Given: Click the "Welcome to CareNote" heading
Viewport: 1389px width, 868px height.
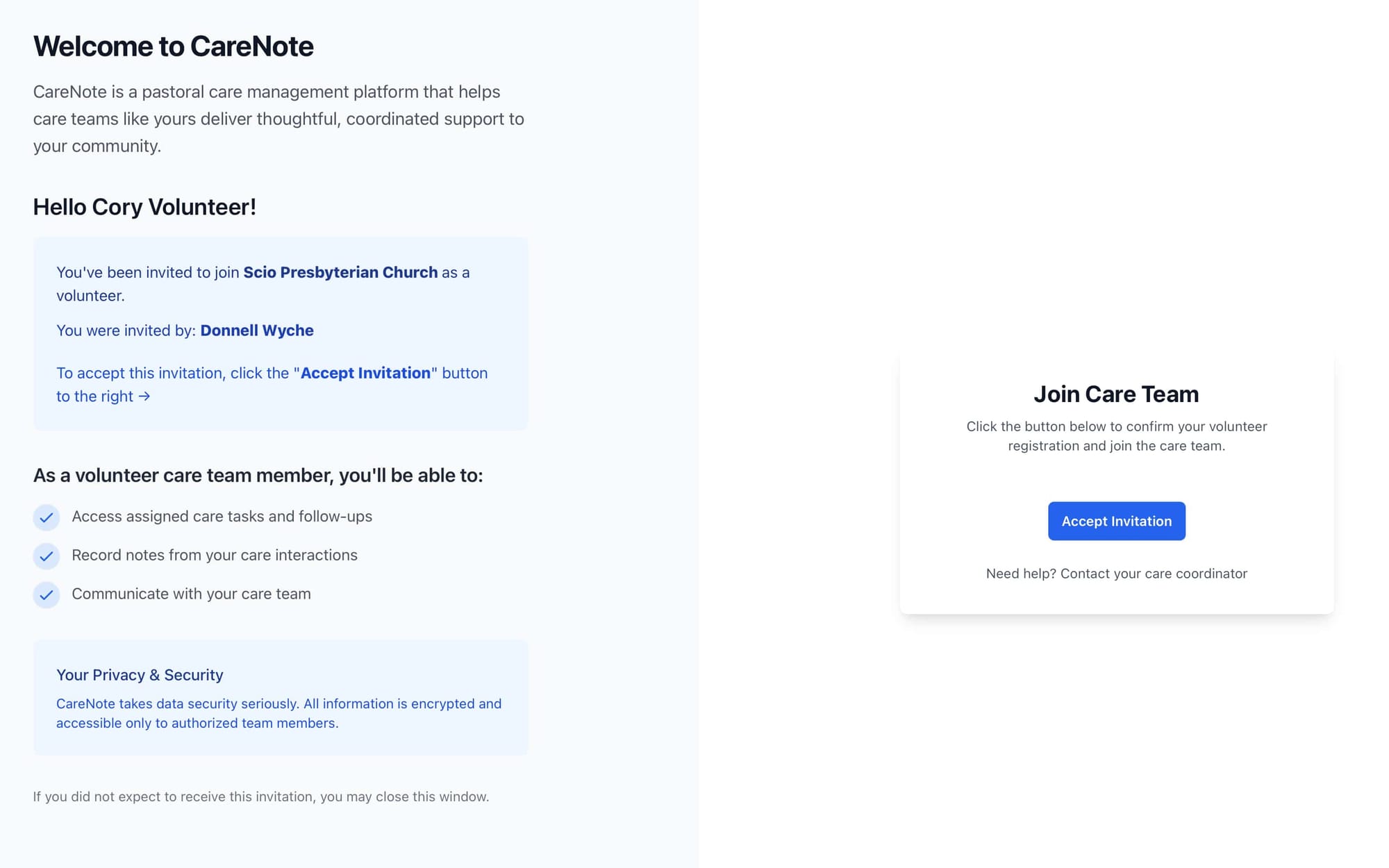Looking at the screenshot, I should pos(174,47).
